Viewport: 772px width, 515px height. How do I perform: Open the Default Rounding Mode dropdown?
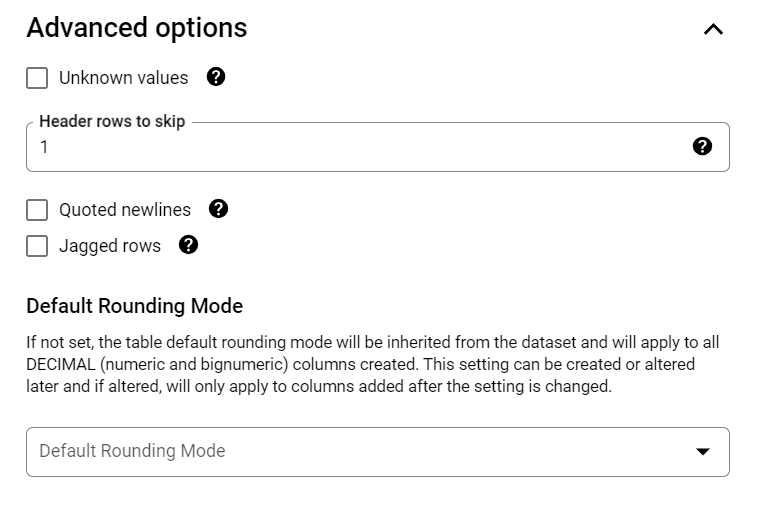(x=378, y=452)
